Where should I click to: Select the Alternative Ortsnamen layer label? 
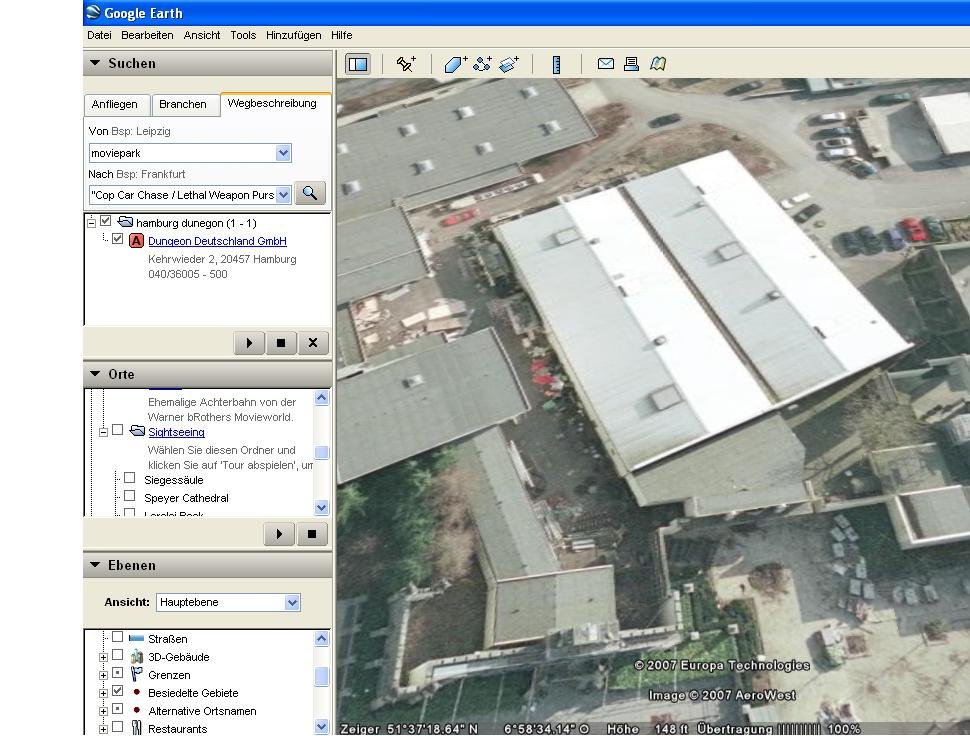tap(202, 711)
